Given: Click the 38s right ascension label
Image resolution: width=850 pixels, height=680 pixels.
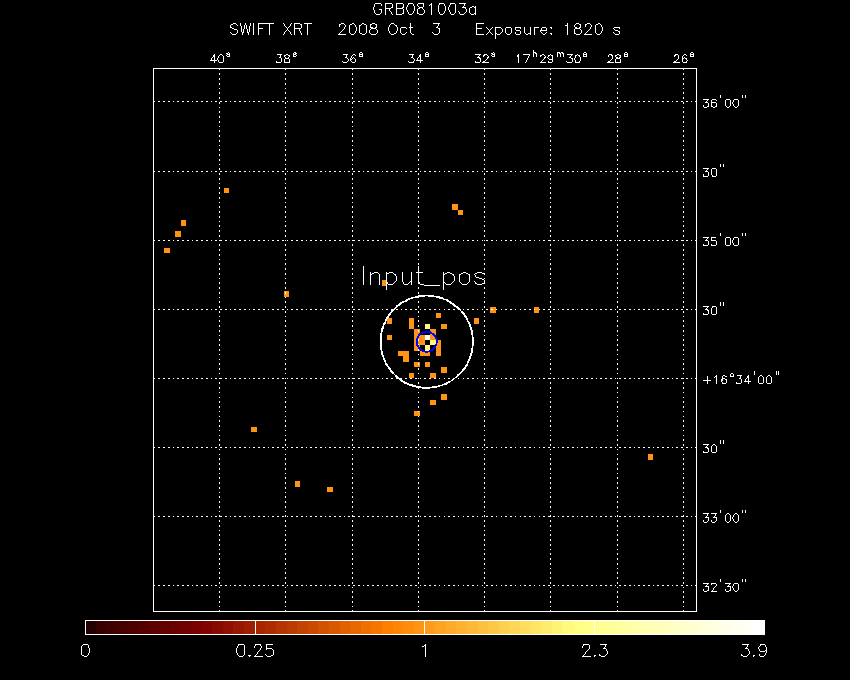Looking at the screenshot, I should pyautogui.click(x=286, y=59).
